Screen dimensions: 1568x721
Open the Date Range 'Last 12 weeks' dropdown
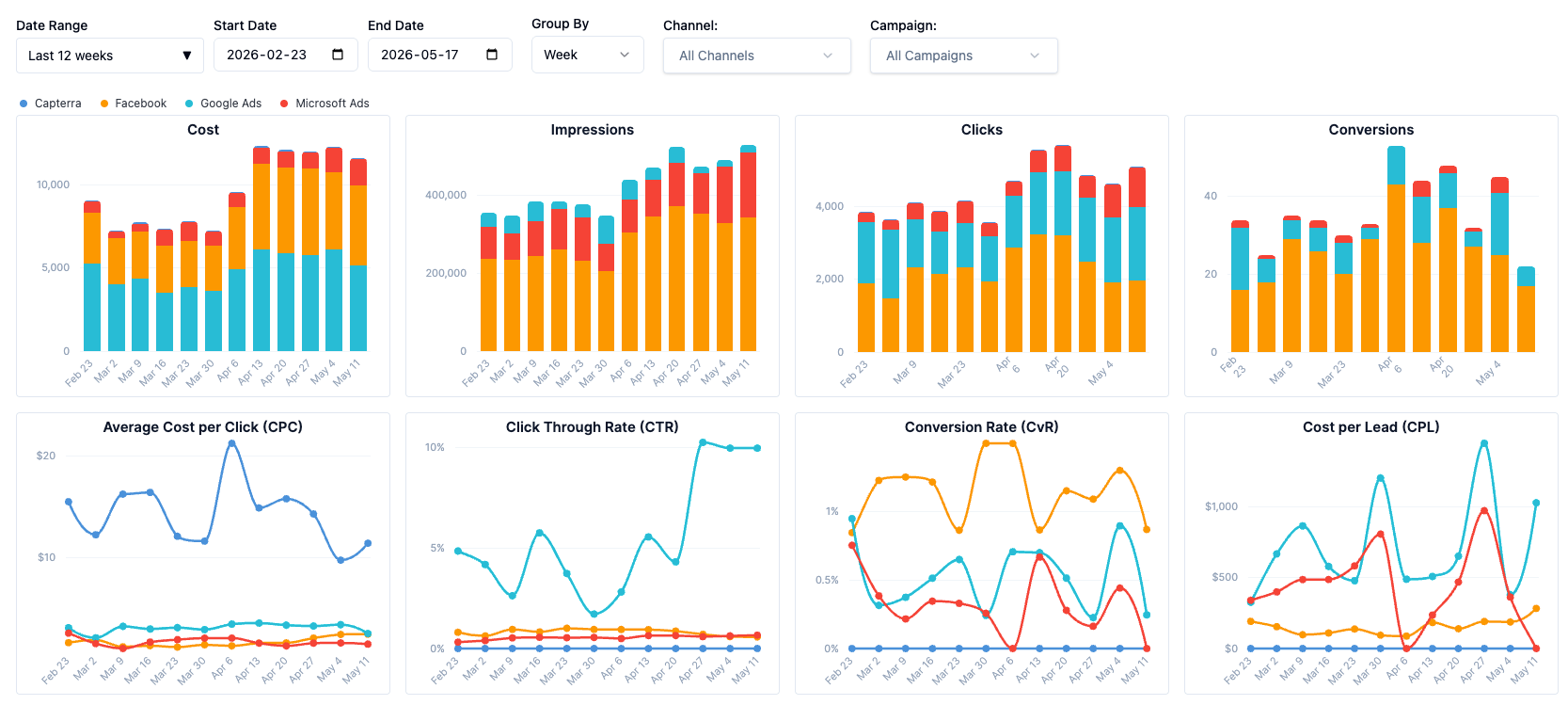coord(110,56)
